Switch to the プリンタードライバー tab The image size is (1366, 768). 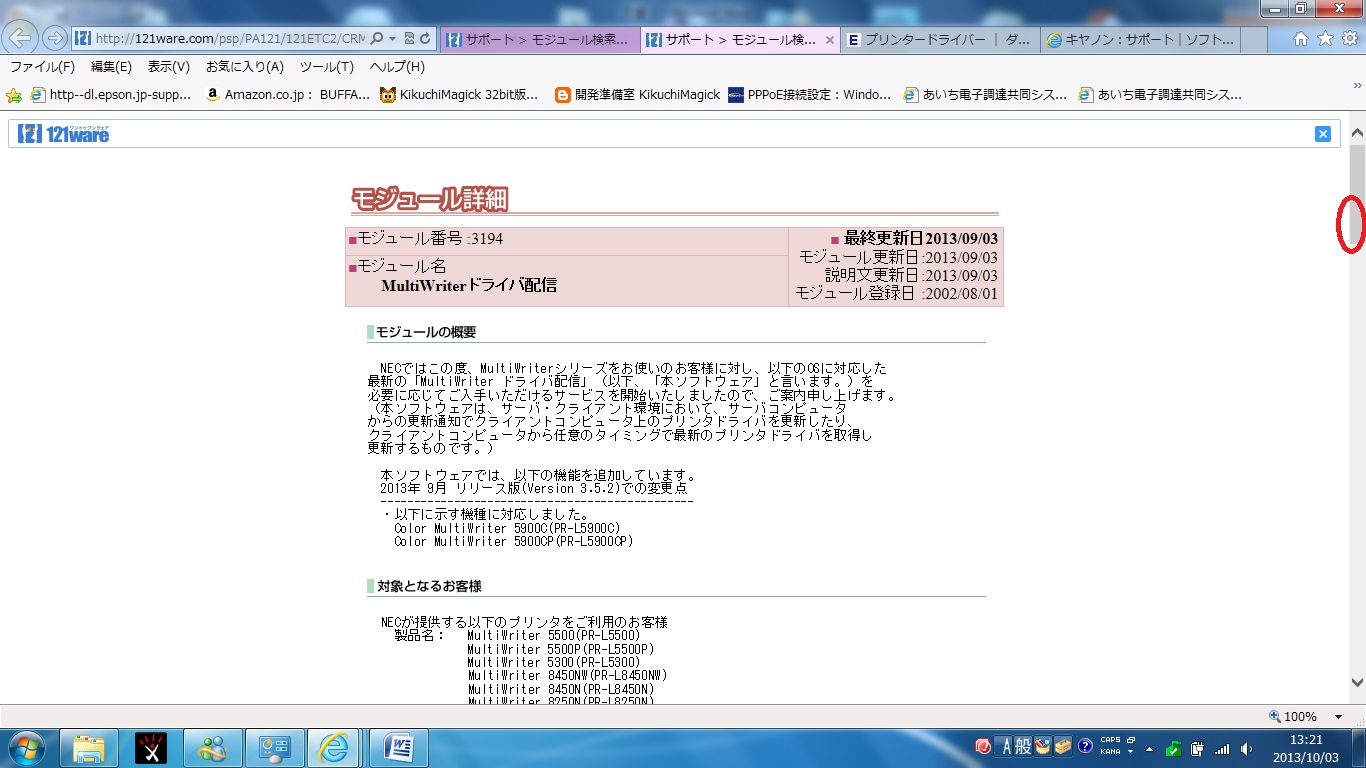point(939,39)
